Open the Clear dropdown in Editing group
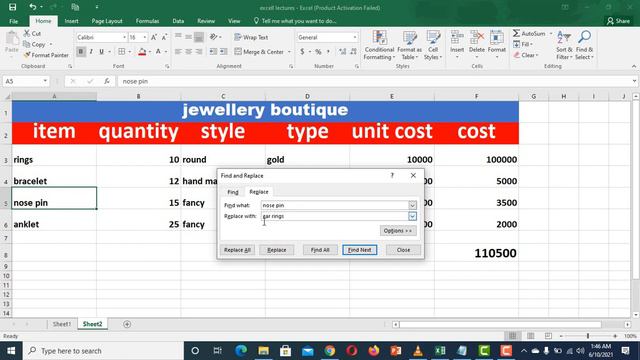640x360 pixels. click(526, 55)
